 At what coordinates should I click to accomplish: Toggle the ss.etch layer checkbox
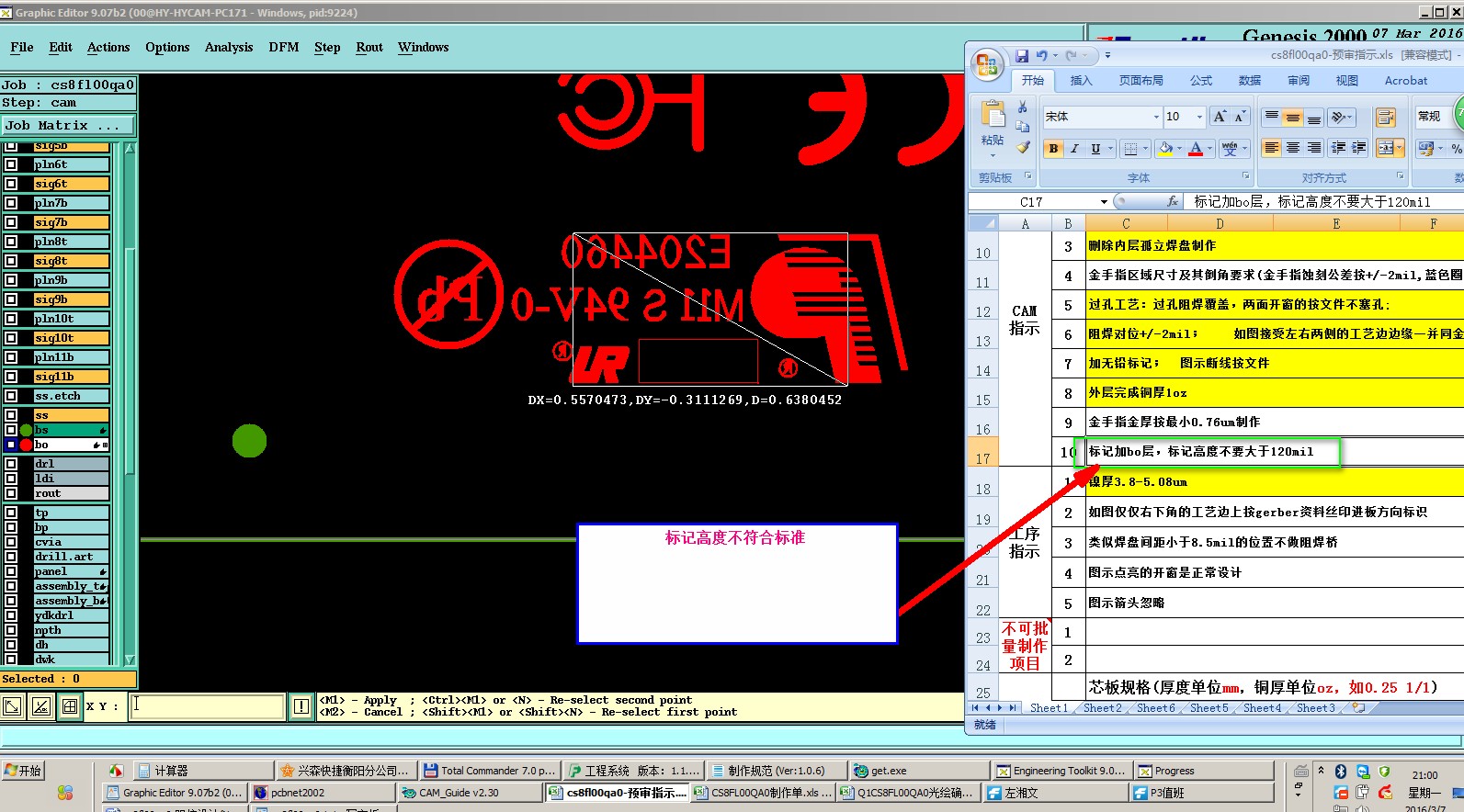pyautogui.click(x=11, y=396)
